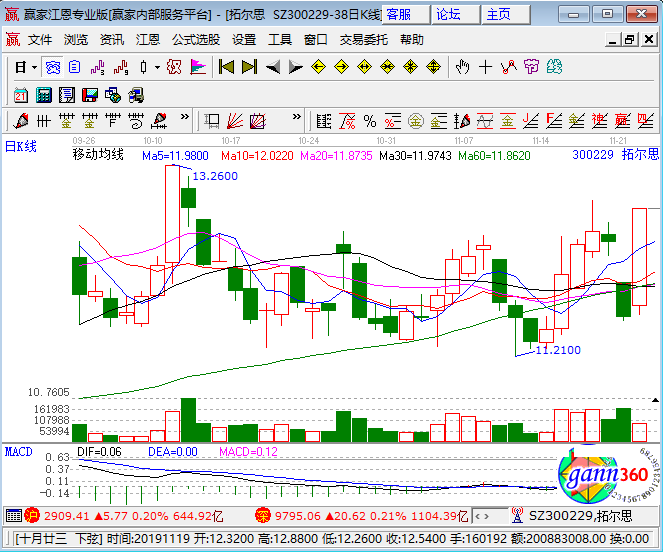663x552 pixels.
Task: Click the purple 节 toolbar icon
Action: (x=531, y=67)
